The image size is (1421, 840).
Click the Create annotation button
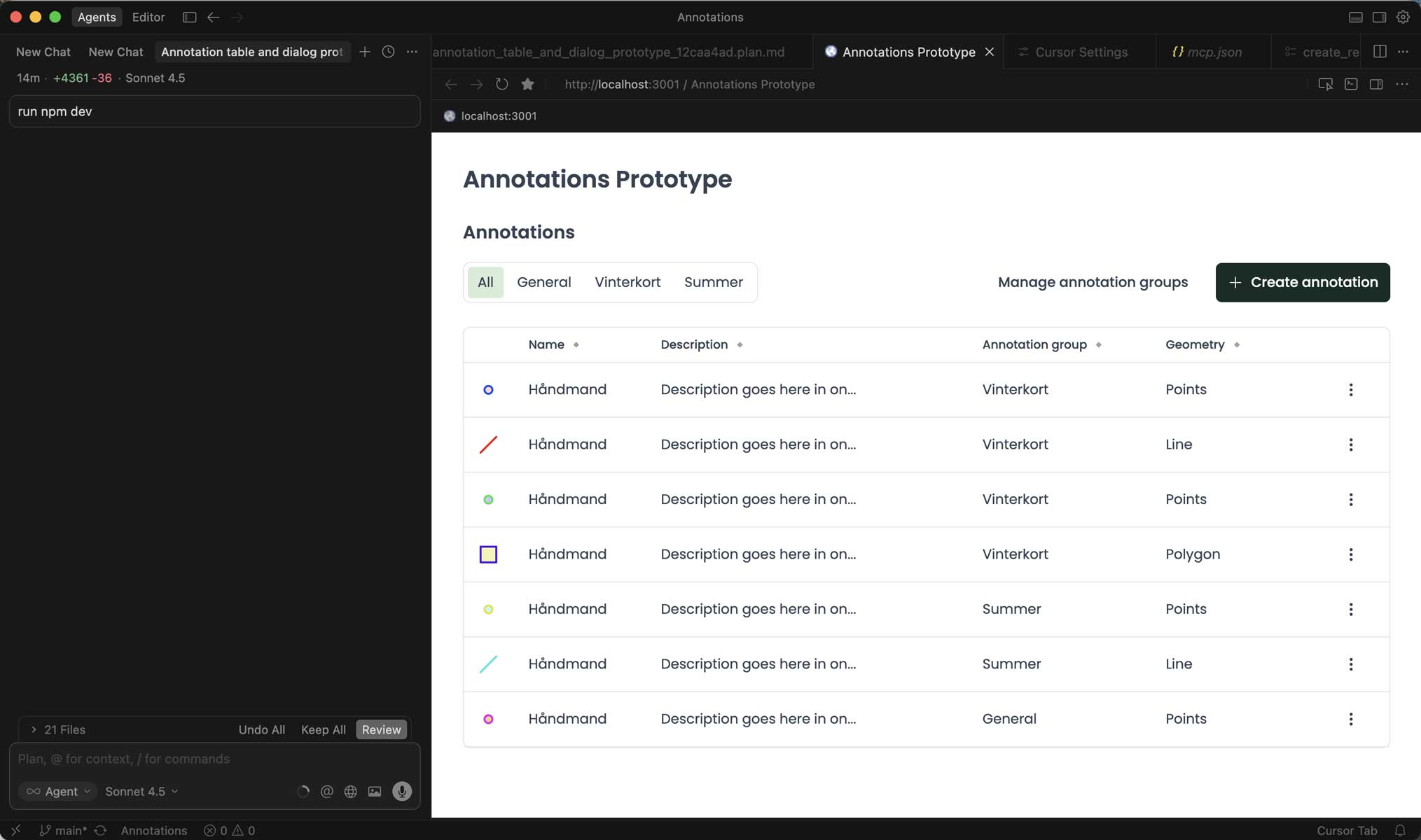coord(1302,282)
